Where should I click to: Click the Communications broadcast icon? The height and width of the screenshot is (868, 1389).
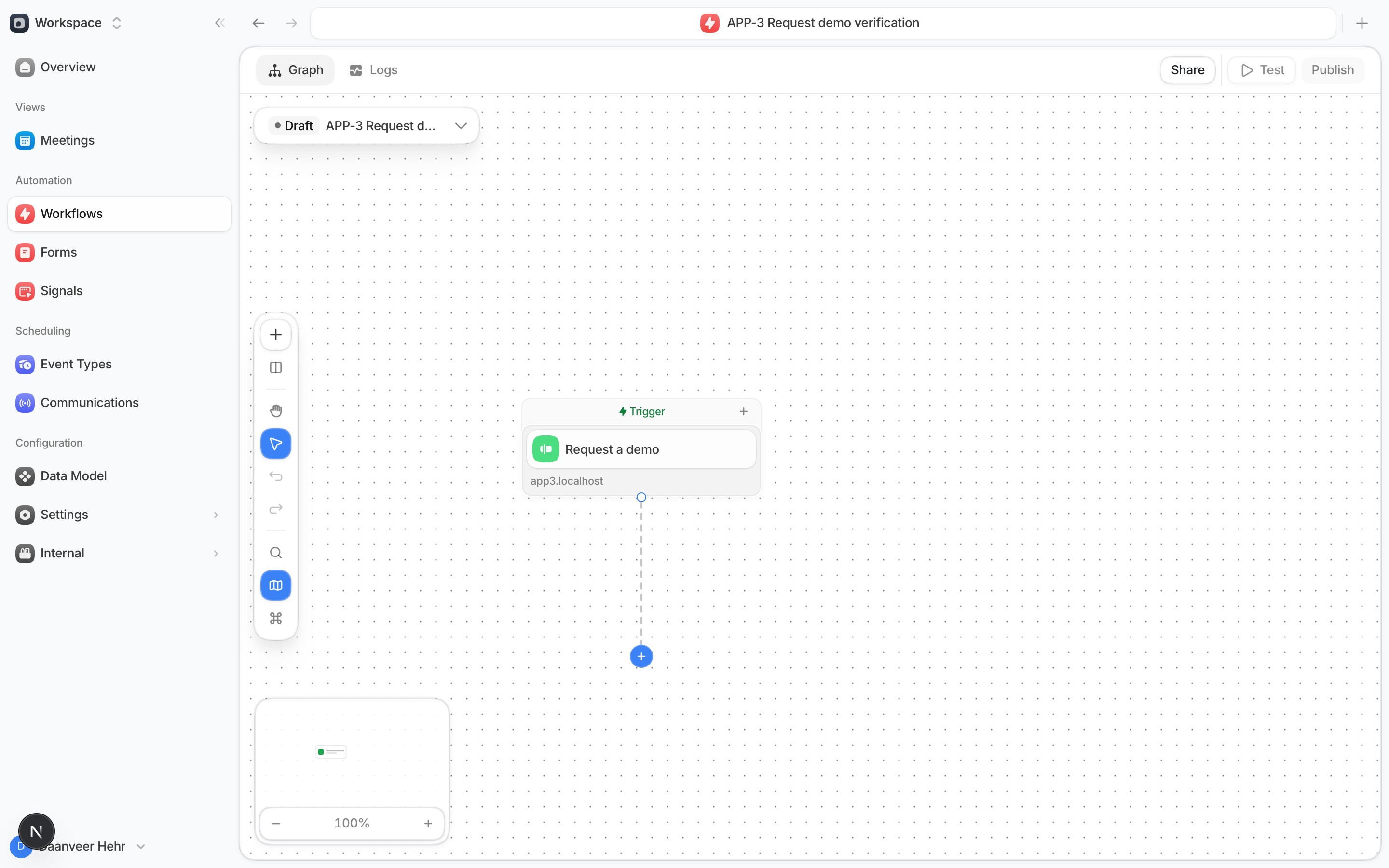[x=25, y=403]
